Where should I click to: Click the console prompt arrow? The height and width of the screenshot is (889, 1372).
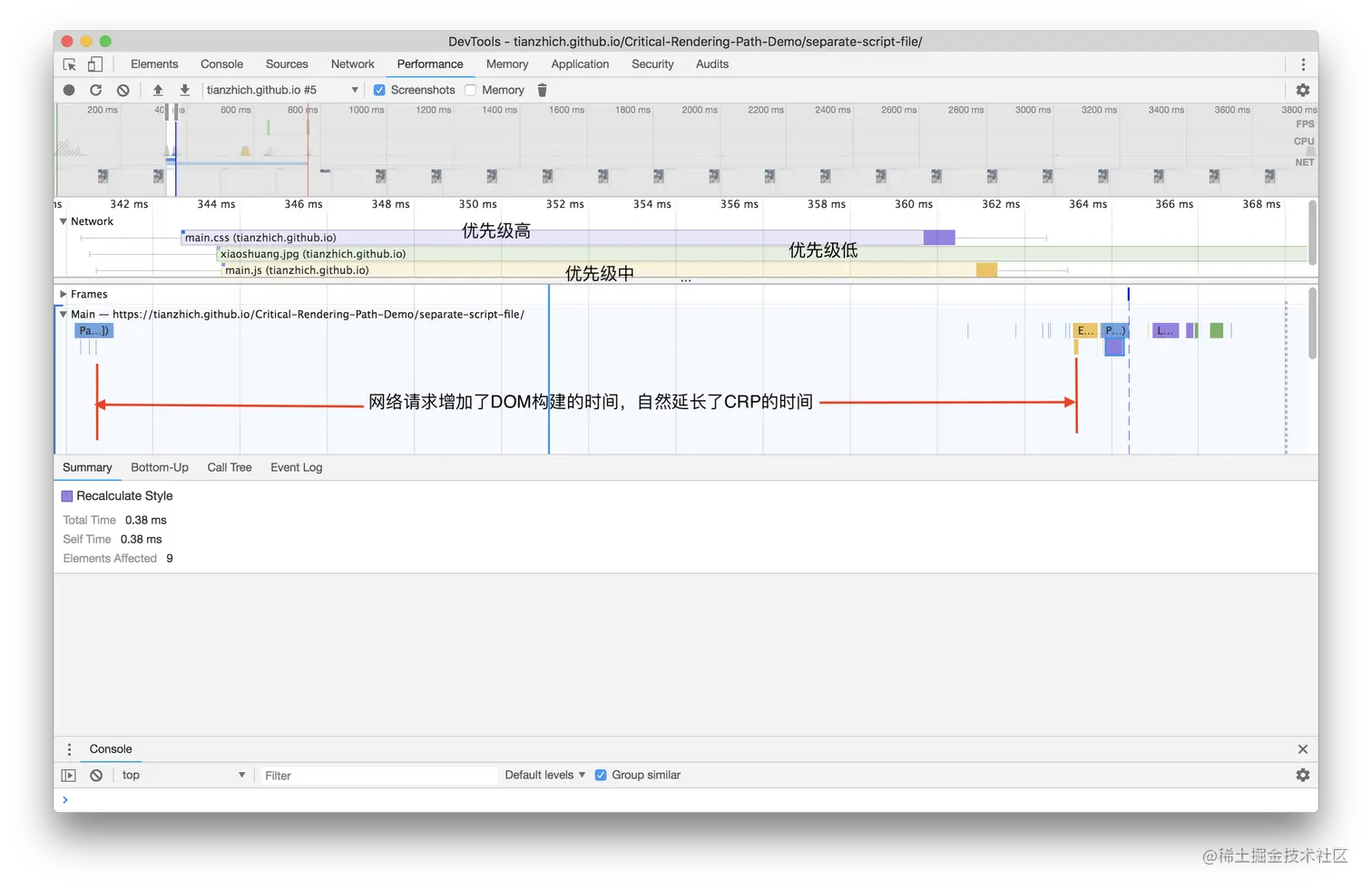tap(65, 799)
